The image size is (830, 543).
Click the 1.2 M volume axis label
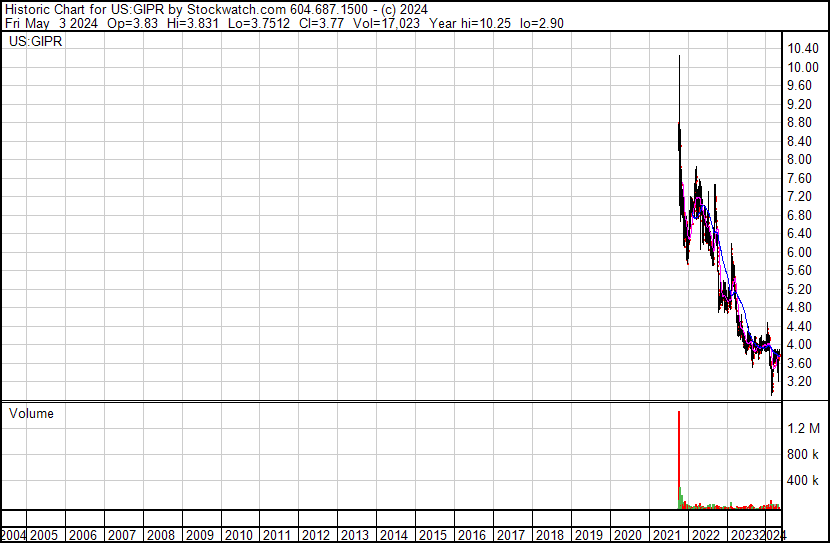(804, 428)
